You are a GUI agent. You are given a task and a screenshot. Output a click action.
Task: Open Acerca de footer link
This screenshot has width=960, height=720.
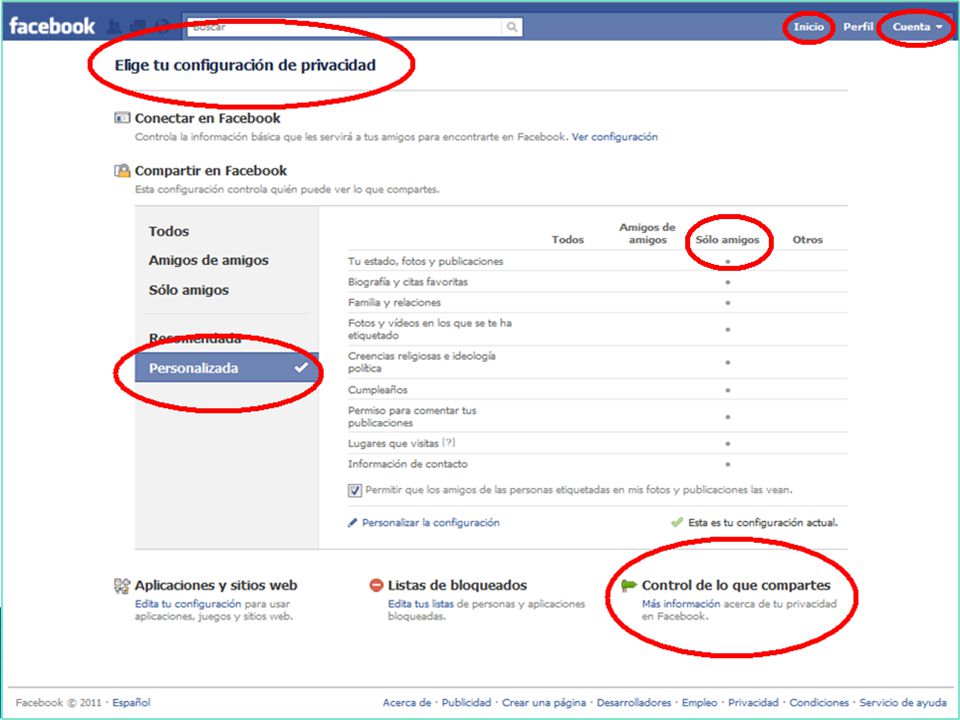click(x=407, y=702)
